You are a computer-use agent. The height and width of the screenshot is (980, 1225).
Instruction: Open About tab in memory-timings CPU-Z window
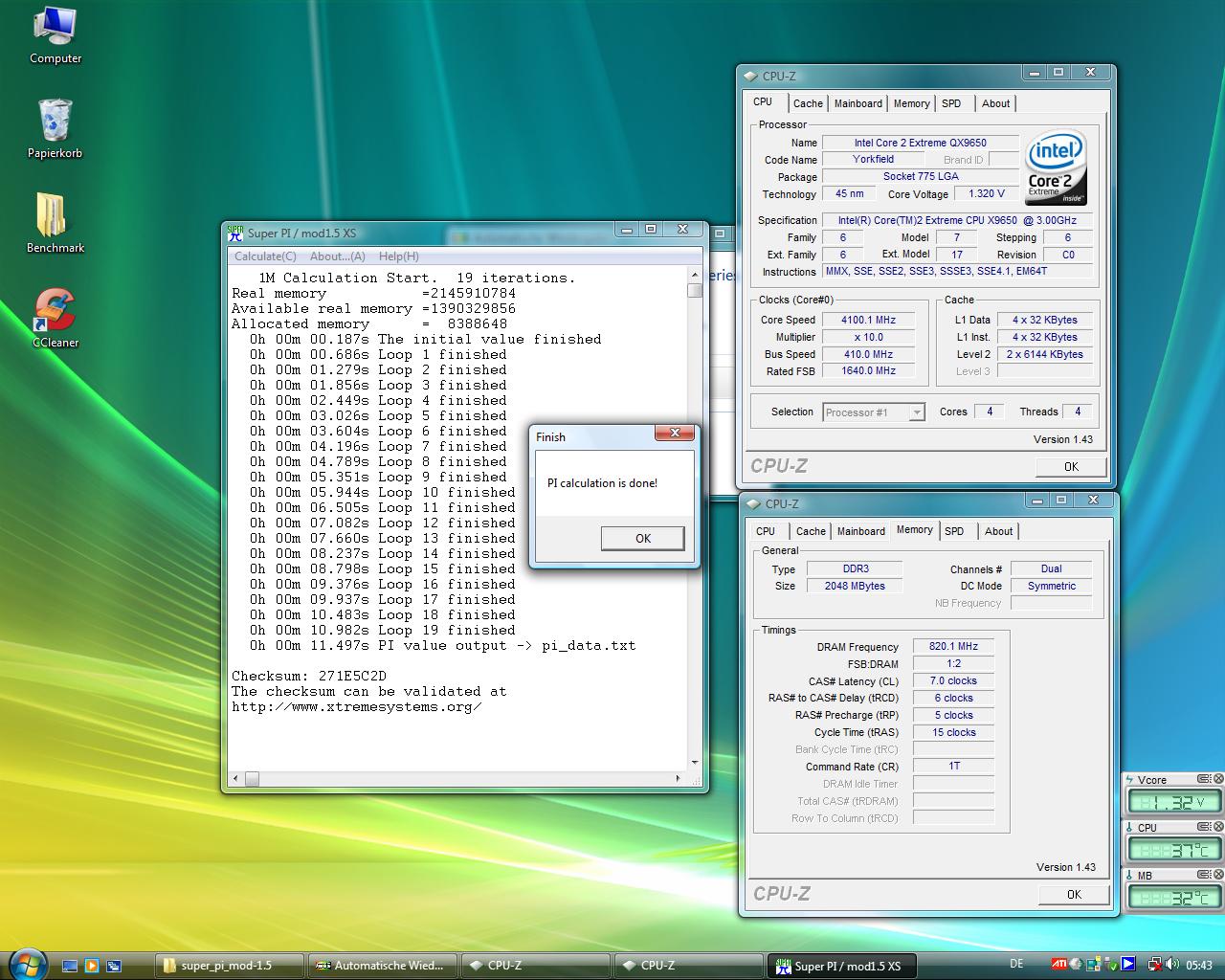[x=998, y=531]
